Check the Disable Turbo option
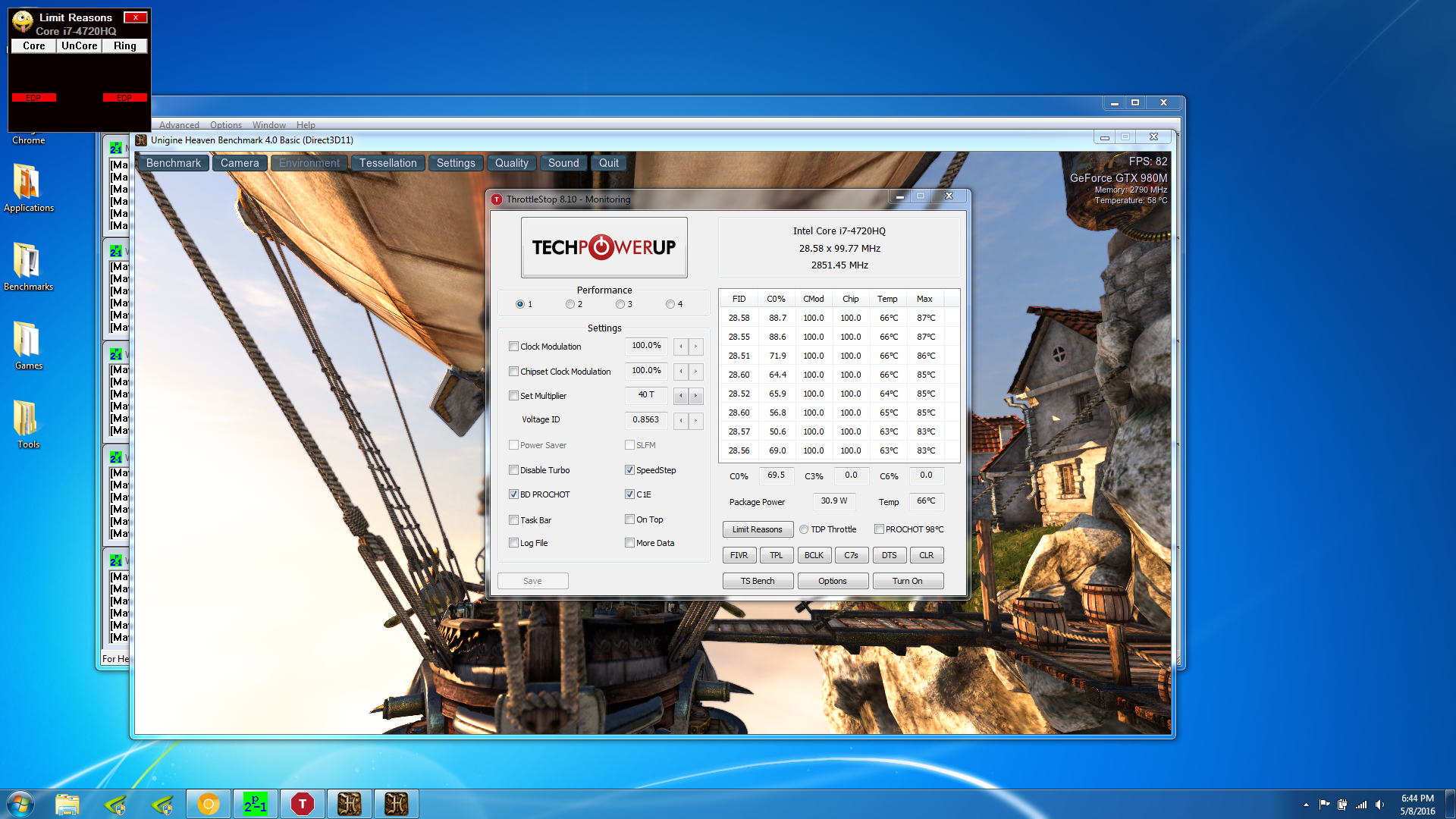Screen dimensions: 1456x819 click(513, 470)
